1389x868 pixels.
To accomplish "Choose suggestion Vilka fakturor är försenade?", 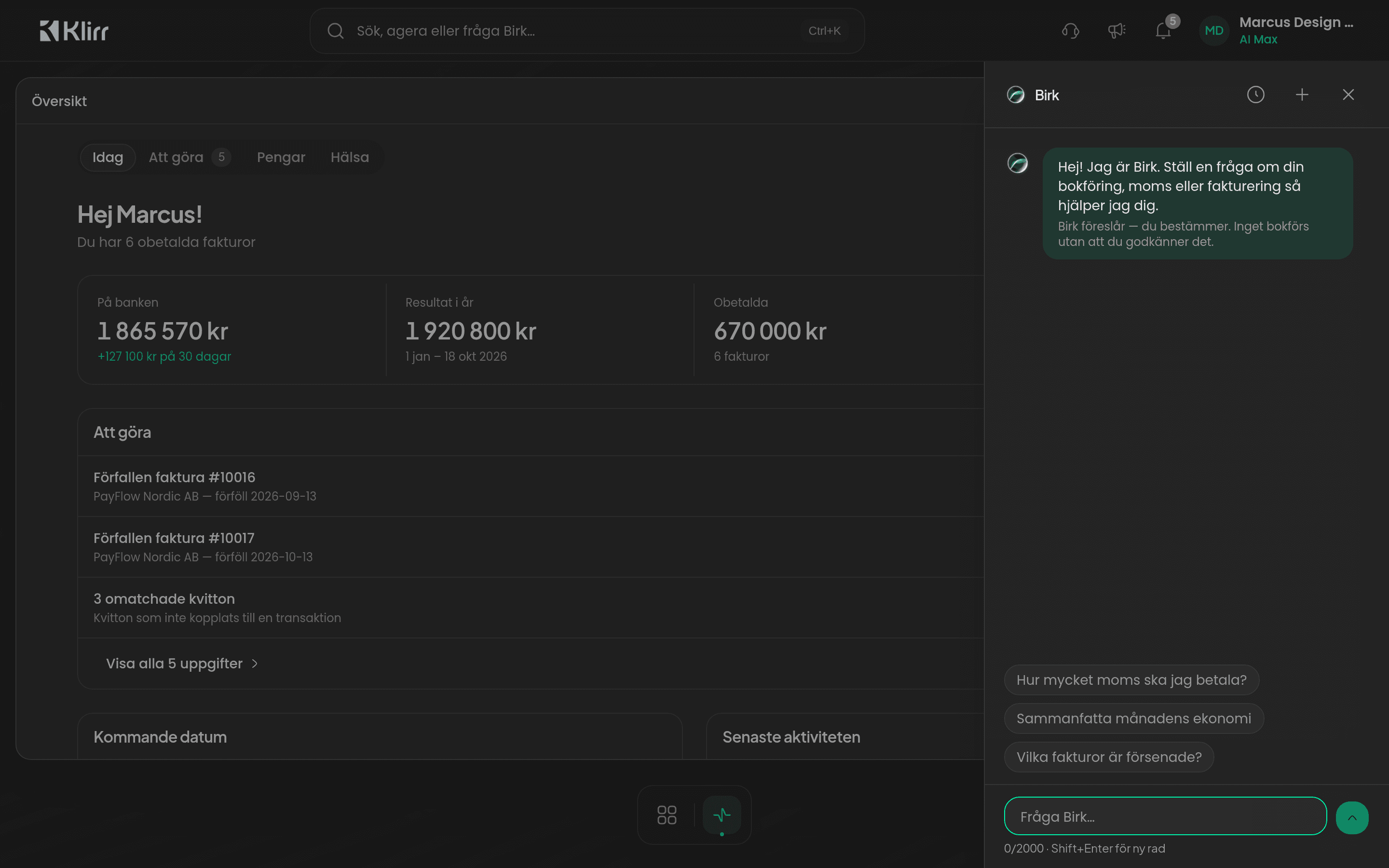I will pyautogui.click(x=1109, y=757).
